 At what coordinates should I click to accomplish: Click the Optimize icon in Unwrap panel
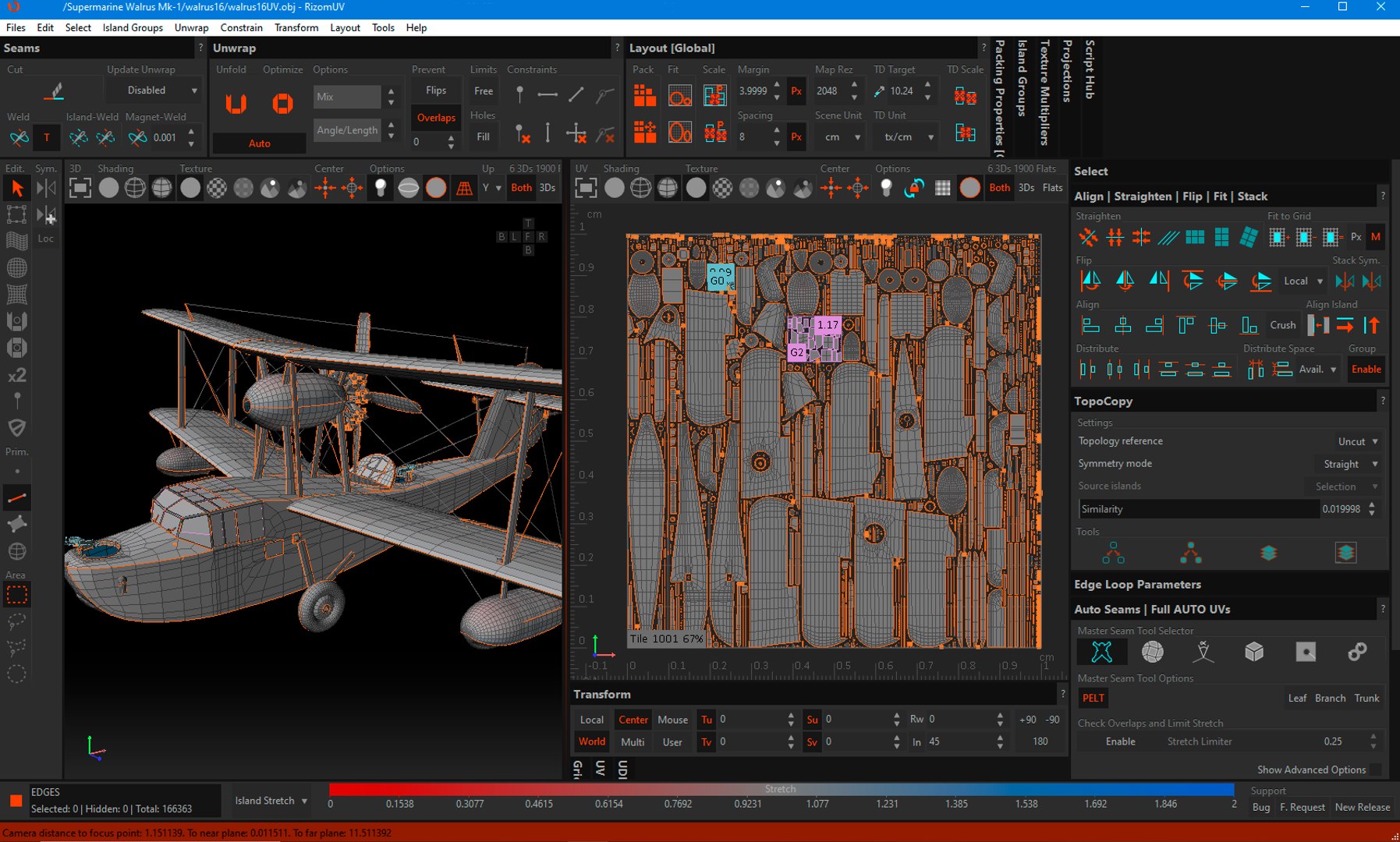(282, 103)
